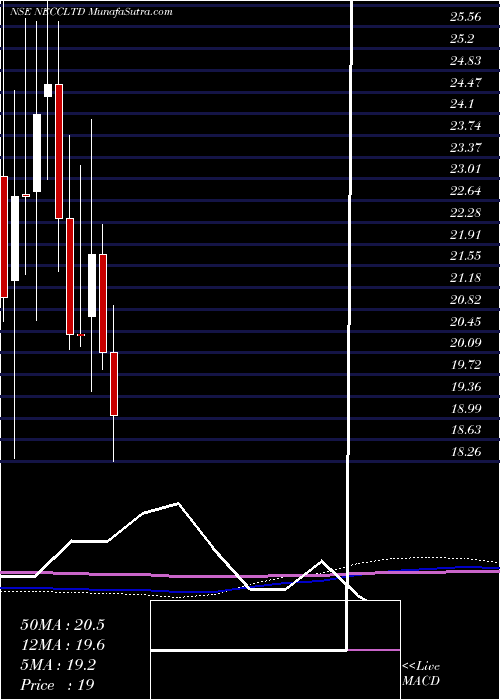This screenshot has width=500, height=700.
Task: Click the <<Live MACD label
Action: coord(421,674)
